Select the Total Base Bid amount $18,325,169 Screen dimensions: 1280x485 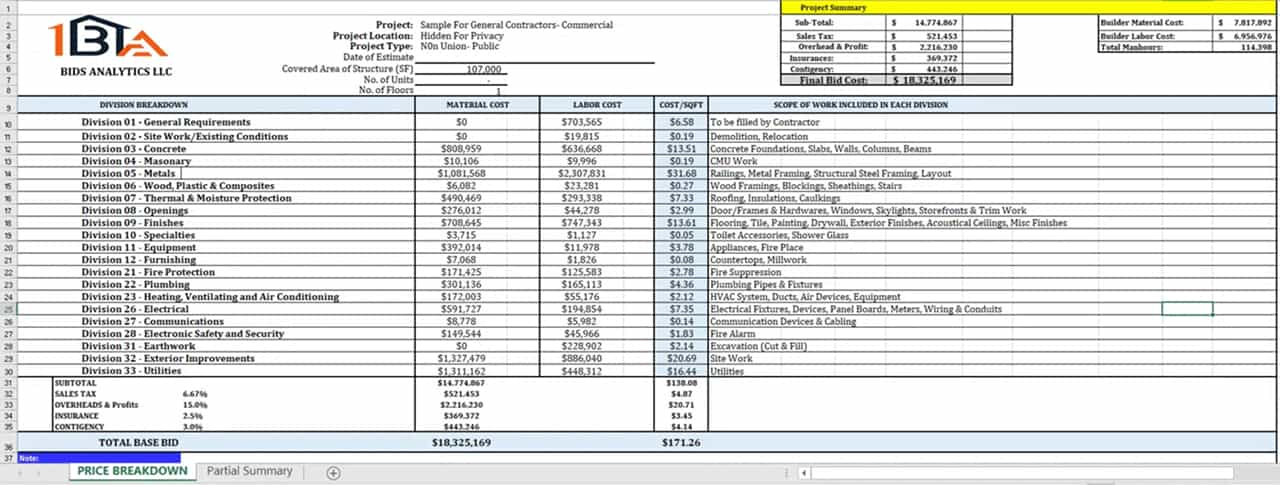click(461, 442)
